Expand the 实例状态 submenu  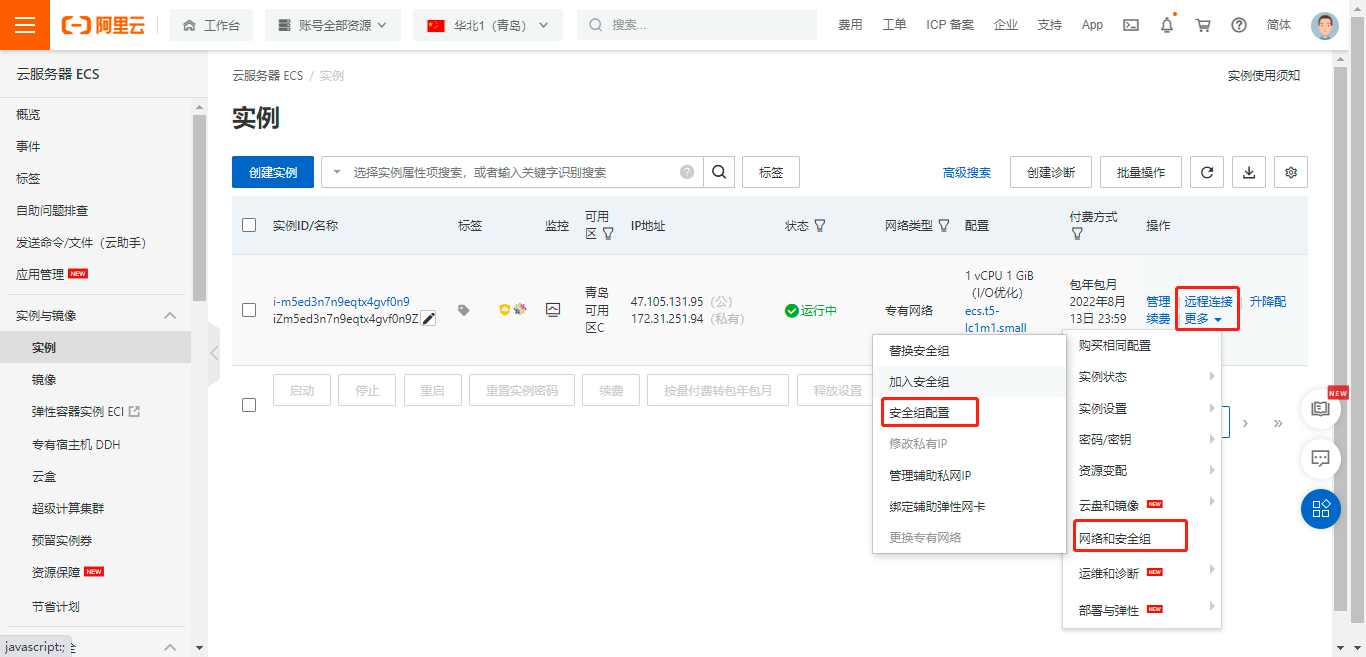1141,377
